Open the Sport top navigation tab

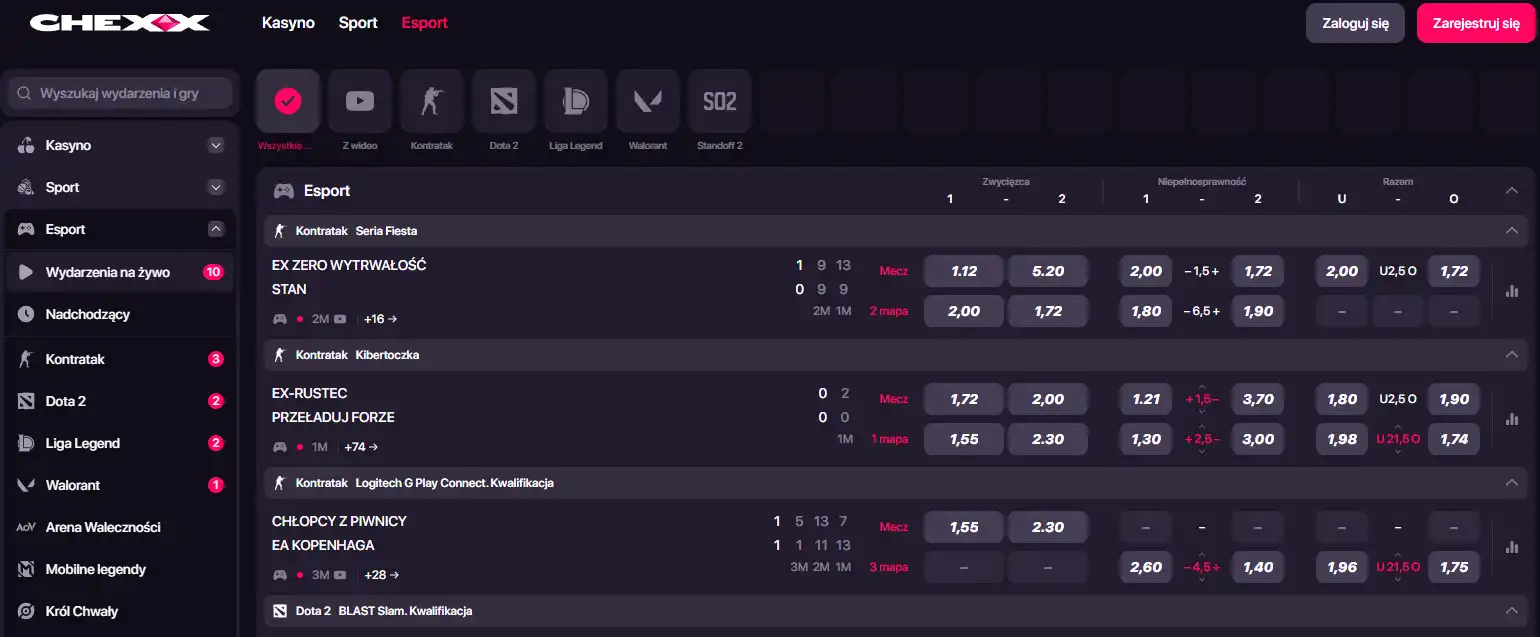point(358,22)
